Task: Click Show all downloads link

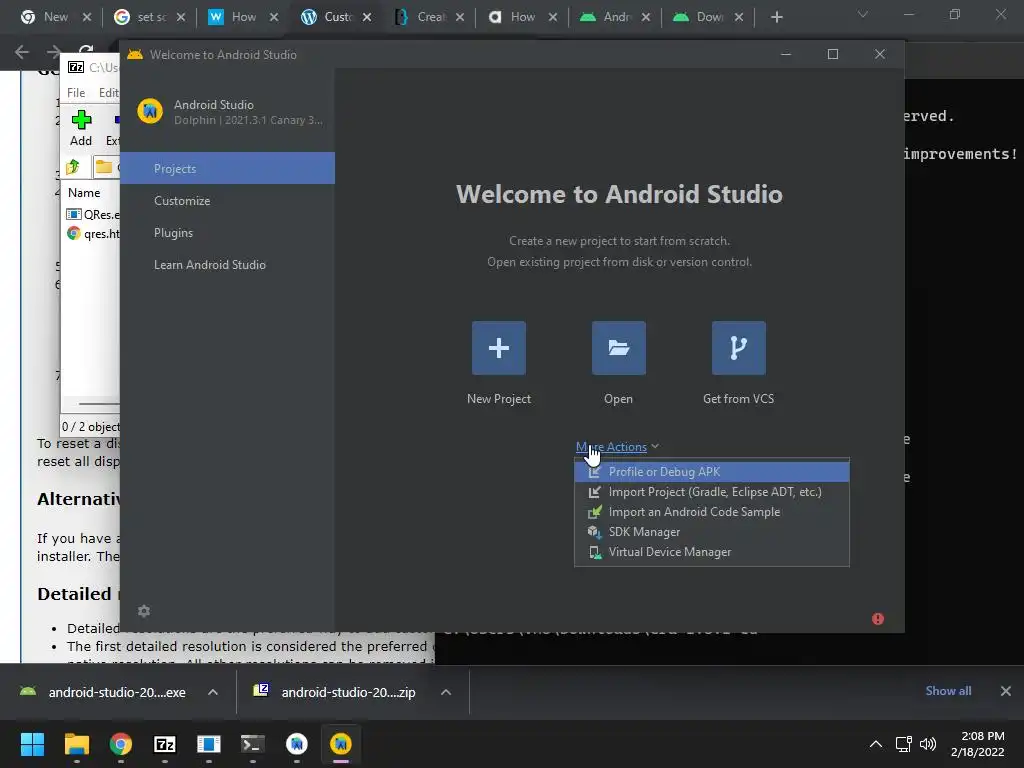Action: (x=948, y=691)
